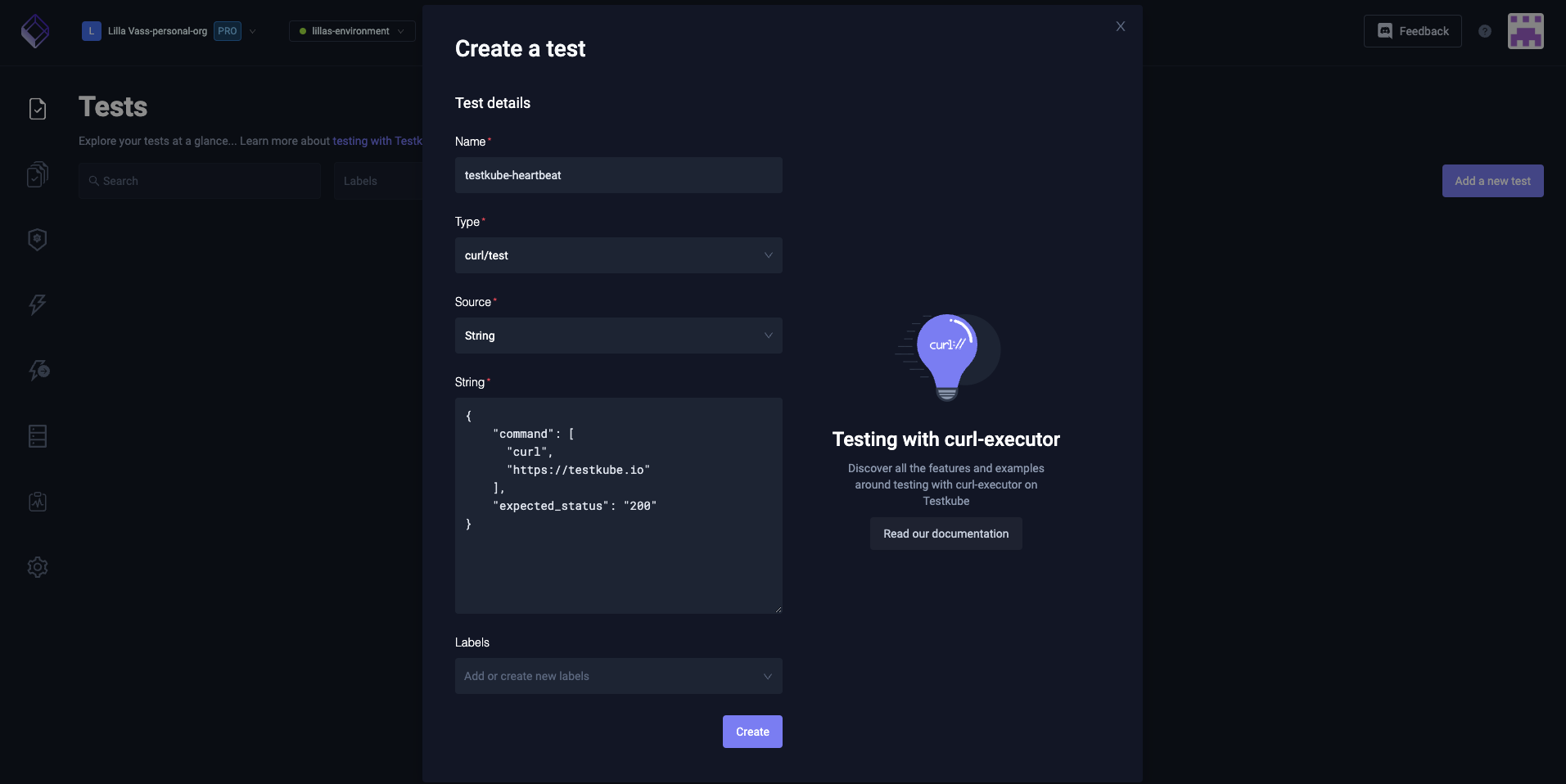Viewport: 1566px width, 784px height.
Task: Open the Tests section in the sidebar
Action: coord(37,109)
